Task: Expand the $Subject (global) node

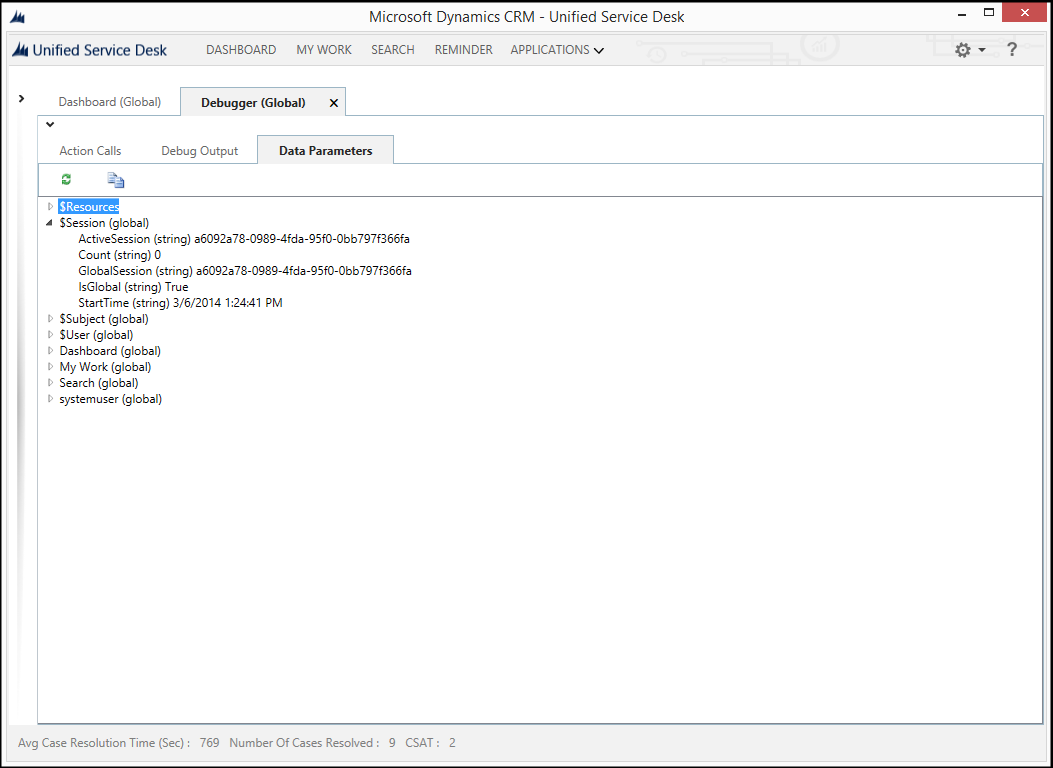Action: pos(50,318)
